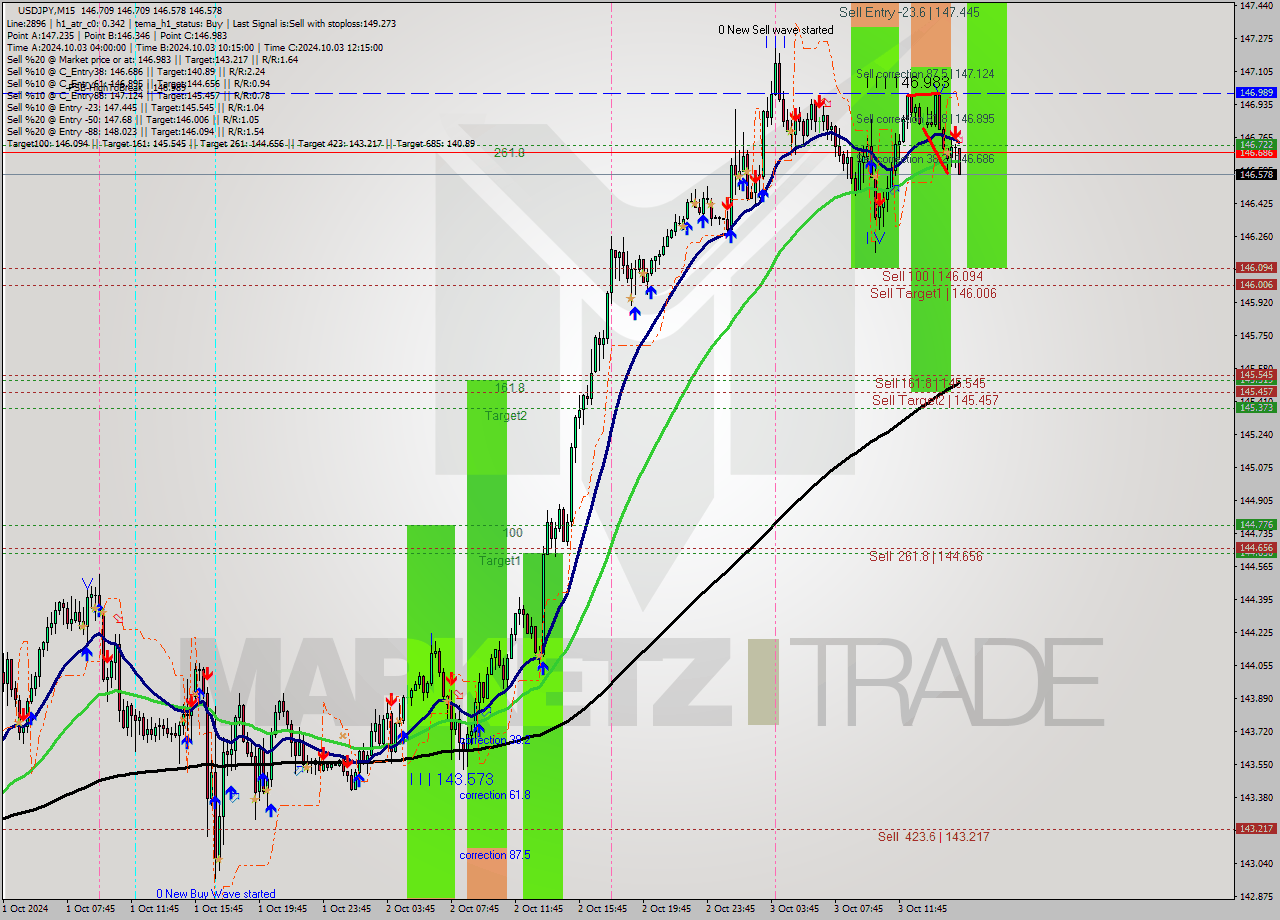Click the green Target1 label
This screenshot has width=1280, height=920.
click(x=499, y=561)
